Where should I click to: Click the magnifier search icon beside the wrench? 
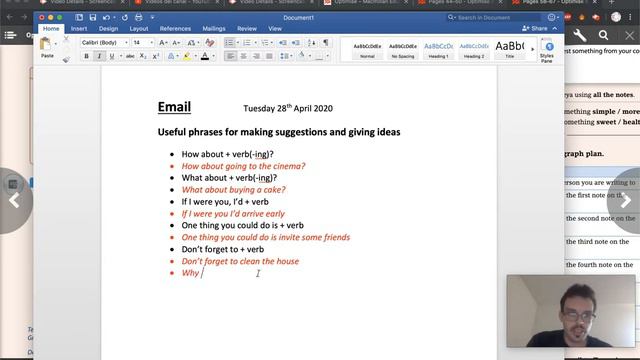coord(603,36)
